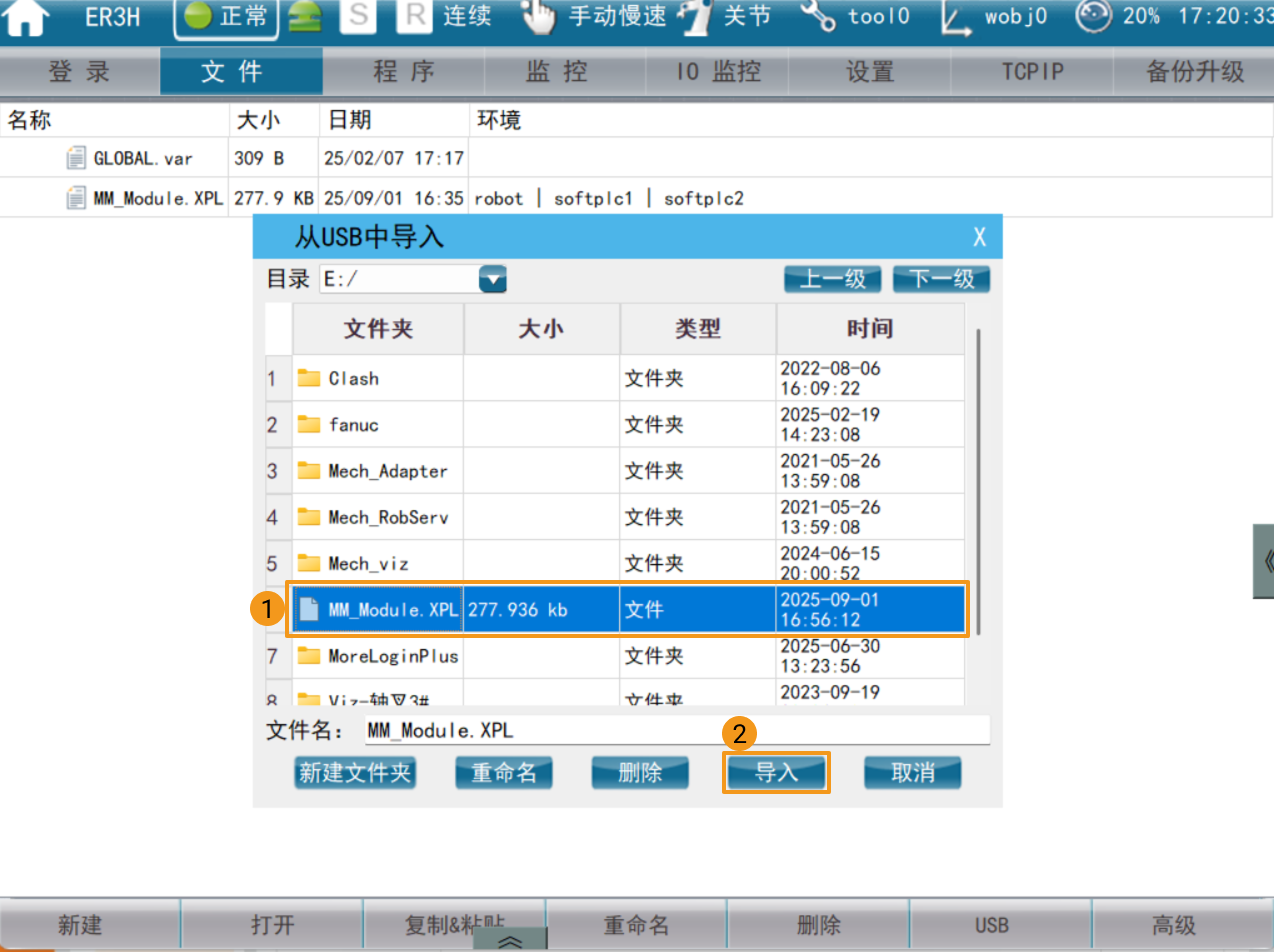This screenshot has height=952, width=1274.
Task: Click the Mech_viz folder icon
Action: click(309, 563)
